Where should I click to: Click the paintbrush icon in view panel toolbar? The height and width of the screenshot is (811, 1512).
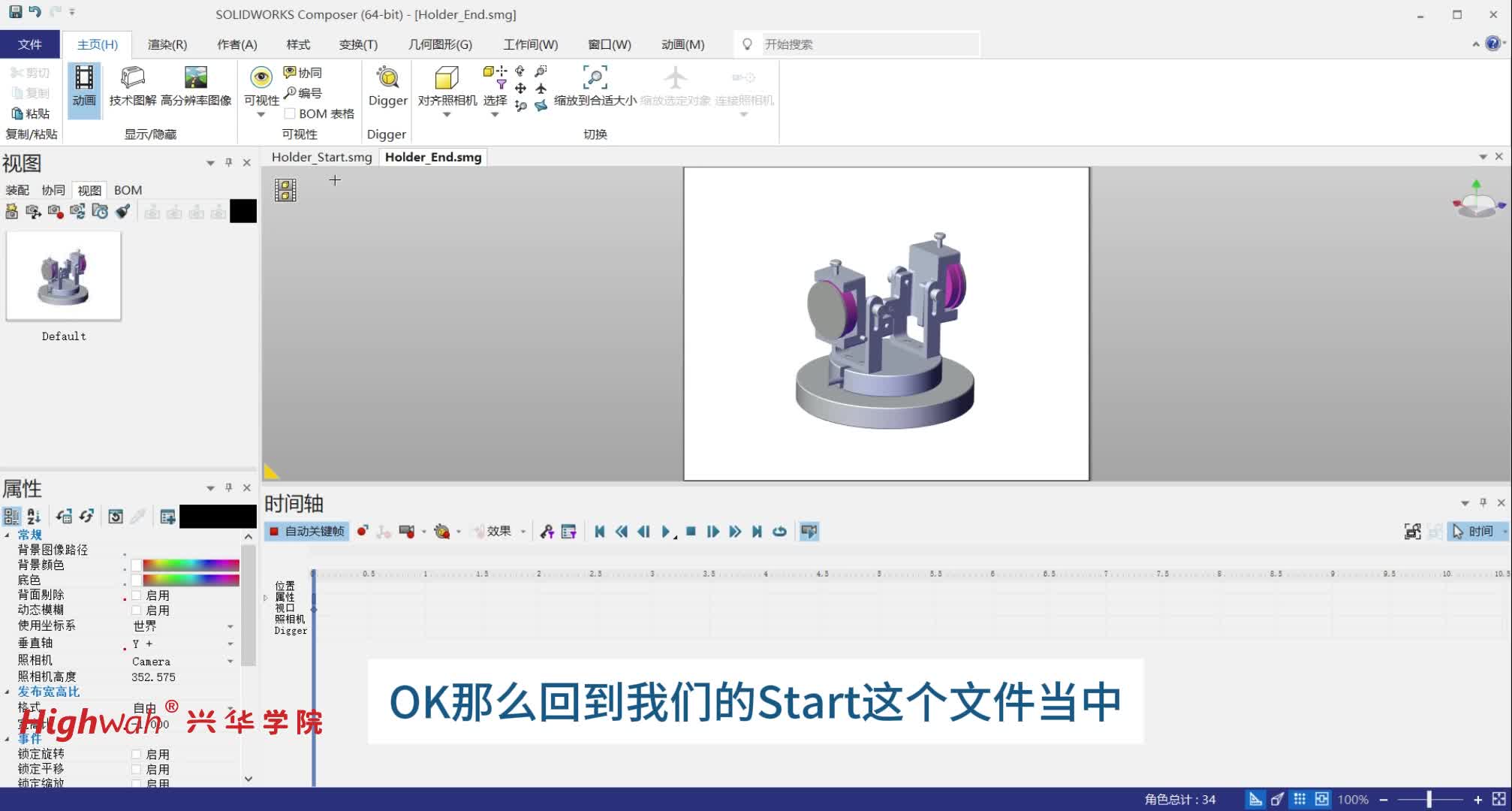coord(122,212)
